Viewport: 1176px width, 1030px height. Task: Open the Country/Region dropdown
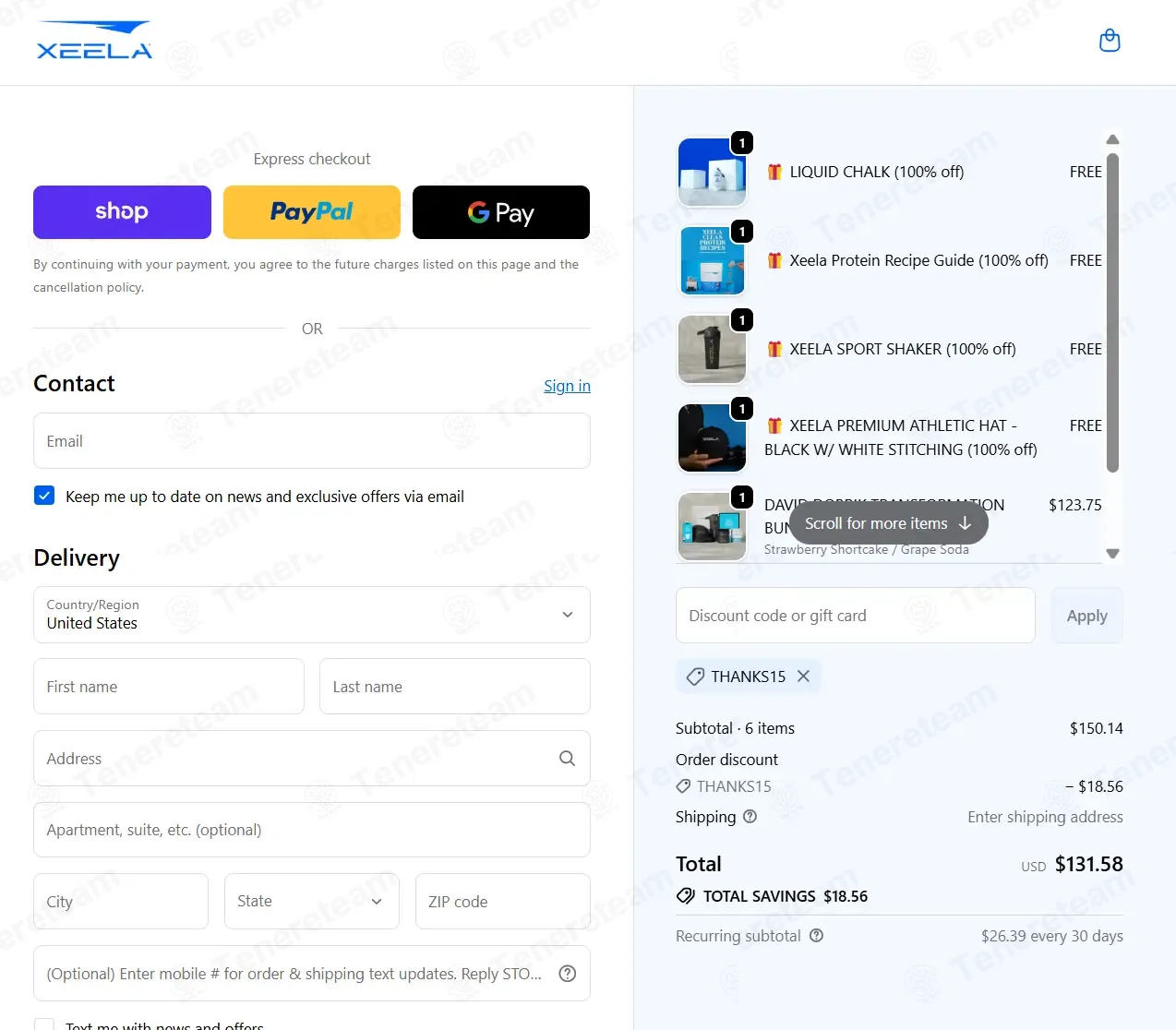(x=312, y=615)
